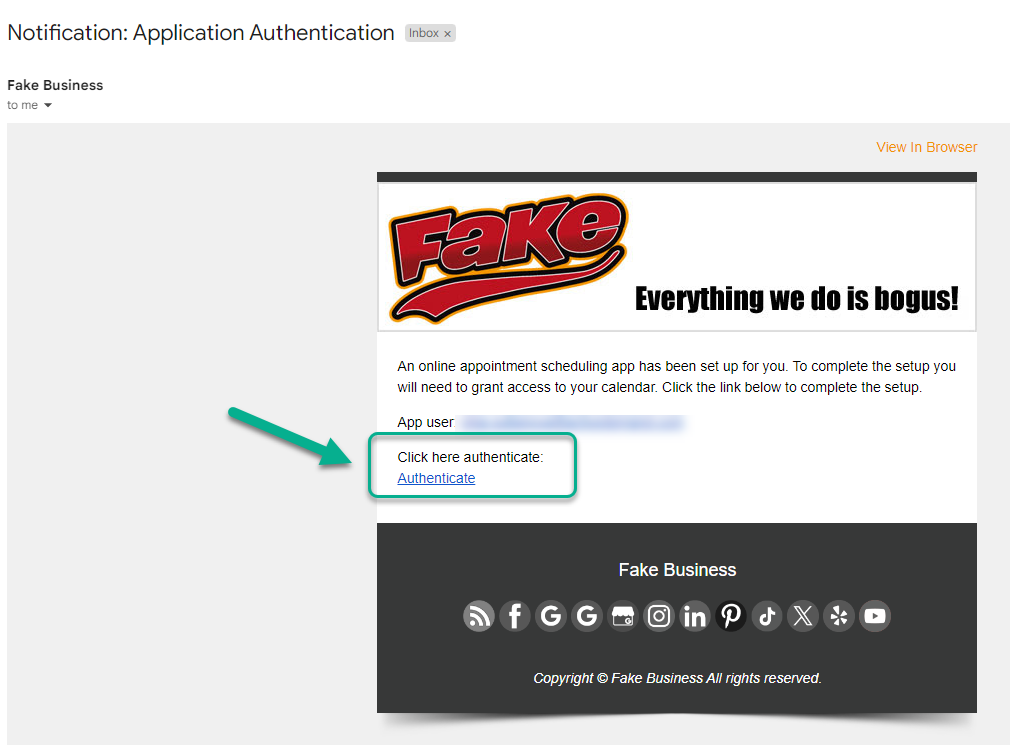Image resolution: width=1010 pixels, height=745 pixels.
Task: Click the View In Browser link
Action: (926, 147)
